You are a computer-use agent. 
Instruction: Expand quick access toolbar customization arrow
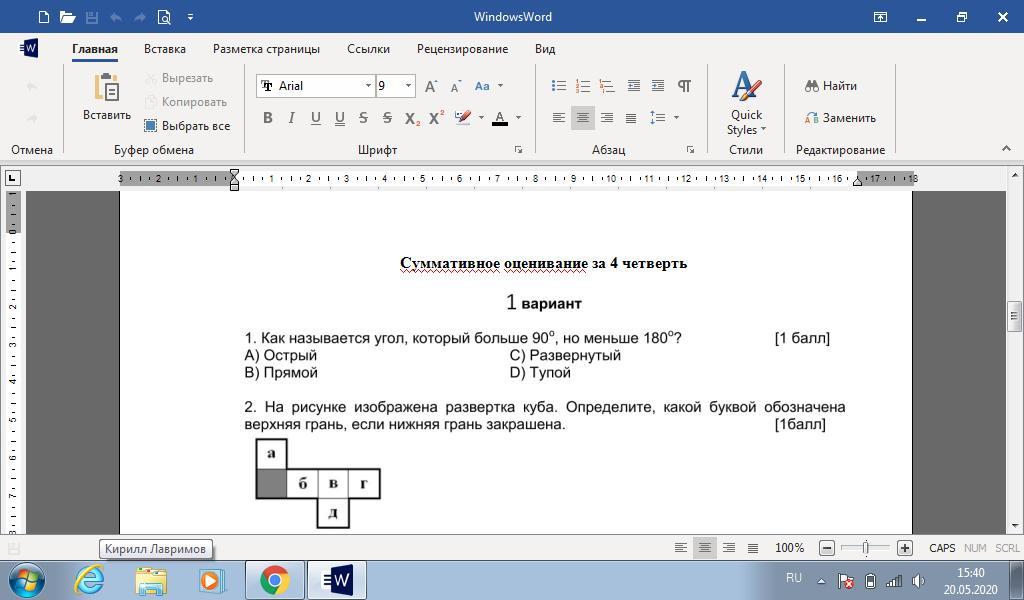190,17
